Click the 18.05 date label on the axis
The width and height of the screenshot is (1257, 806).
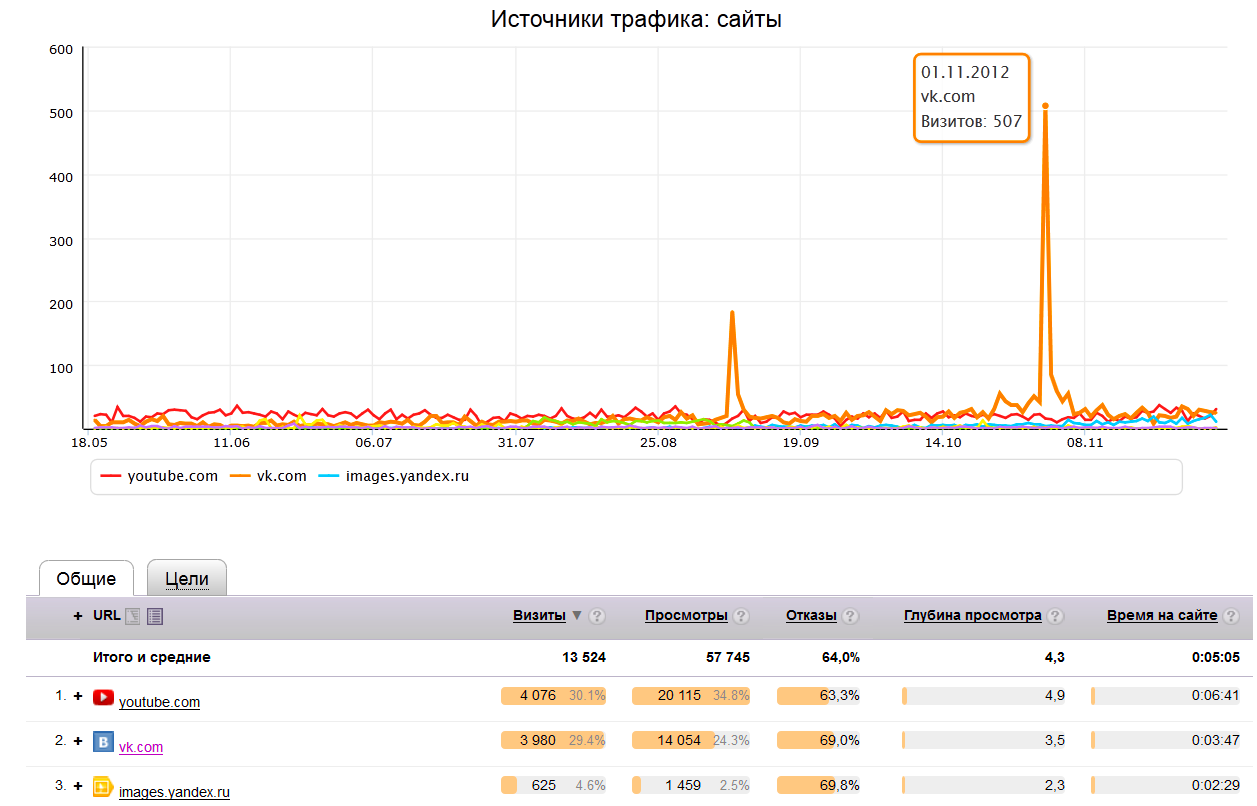[x=89, y=442]
